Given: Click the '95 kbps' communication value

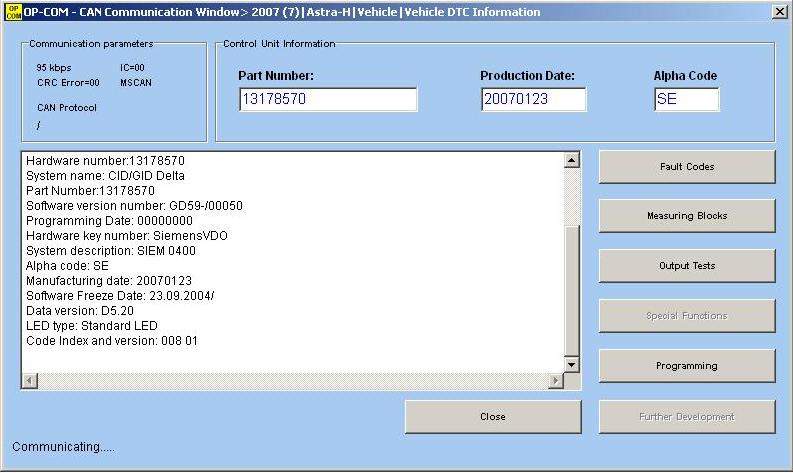Looking at the screenshot, I should pyautogui.click(x=54, y=68).
